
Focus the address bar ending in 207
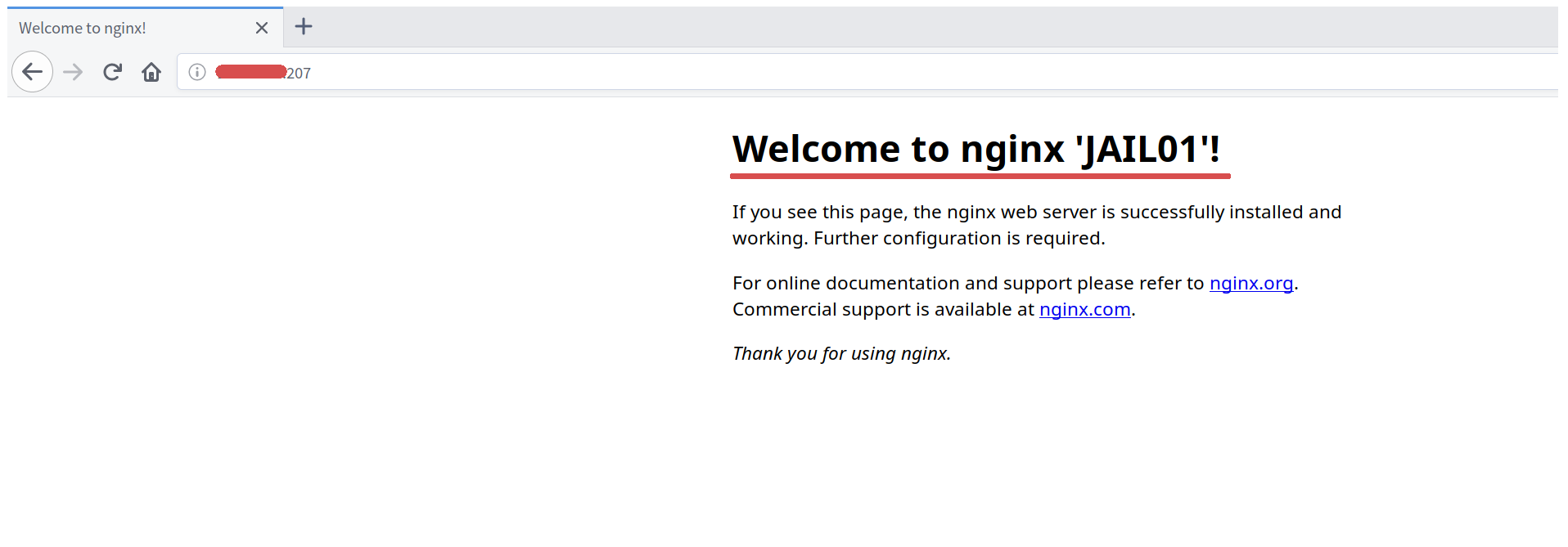point(867,72)
